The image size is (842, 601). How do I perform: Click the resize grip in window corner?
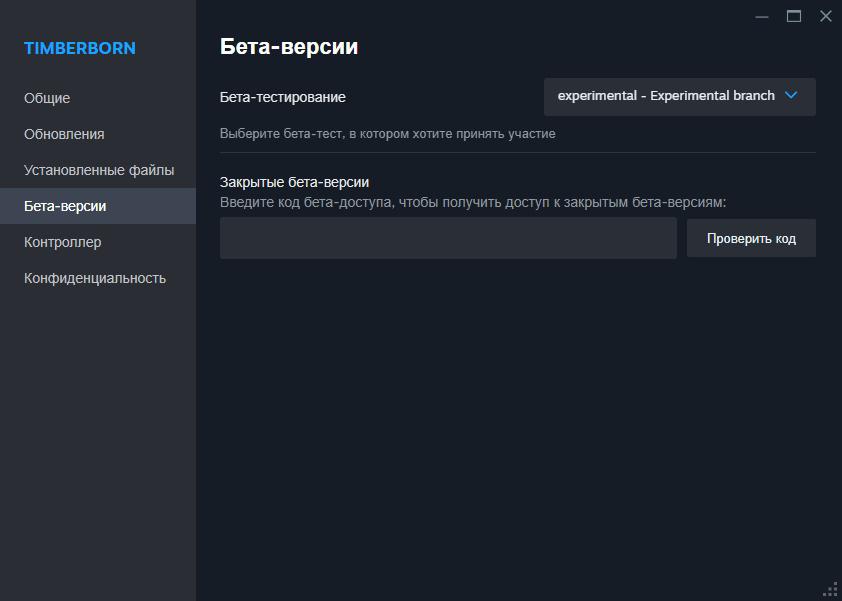pyautogui.click(x=831, y=590)
